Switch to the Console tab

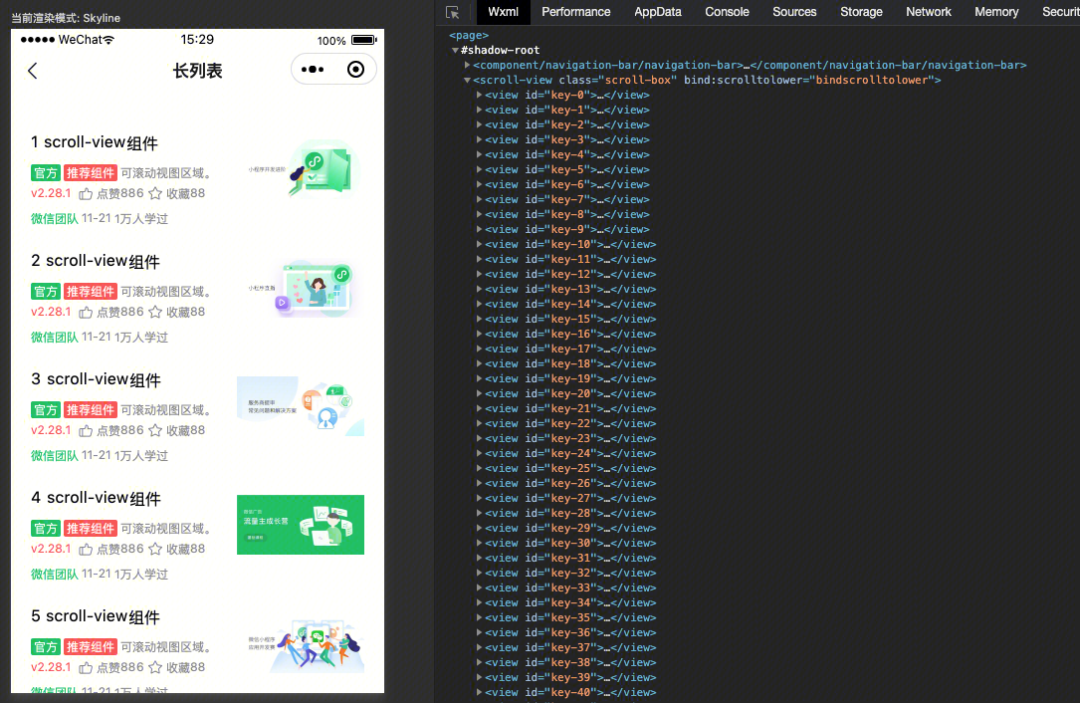coord(727,12)
